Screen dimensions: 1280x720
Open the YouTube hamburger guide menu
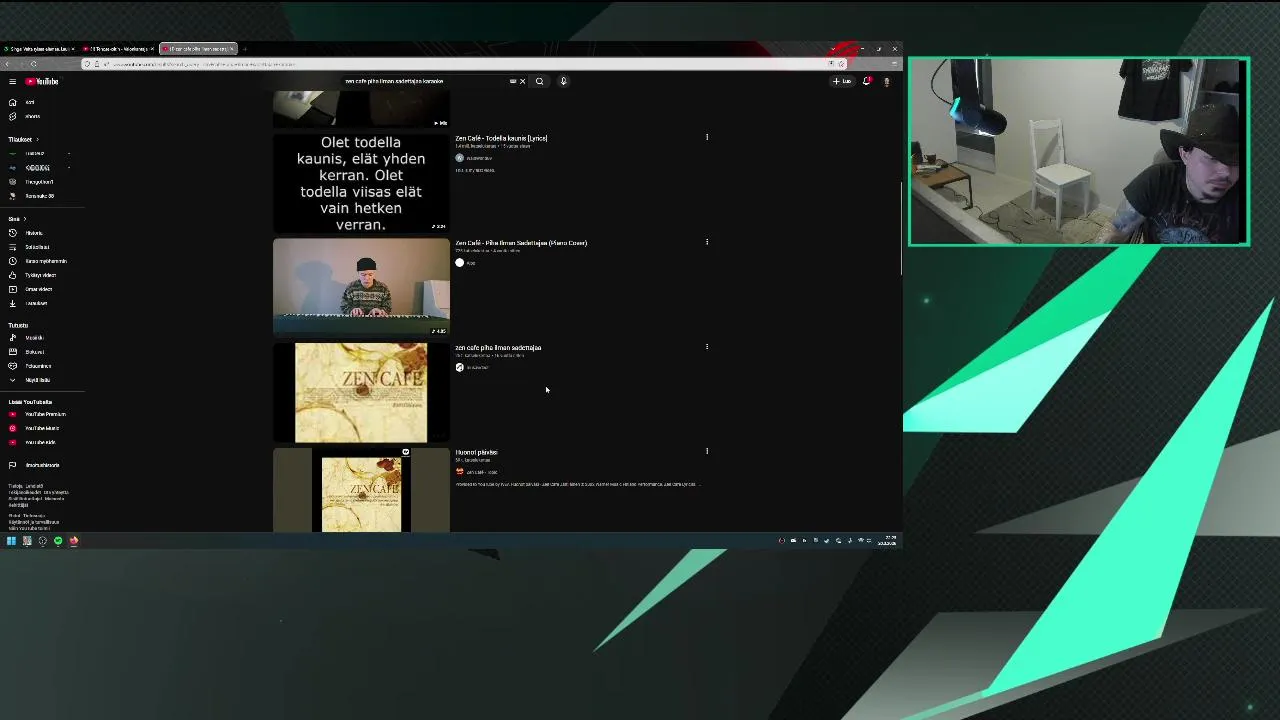click(12, 81)
